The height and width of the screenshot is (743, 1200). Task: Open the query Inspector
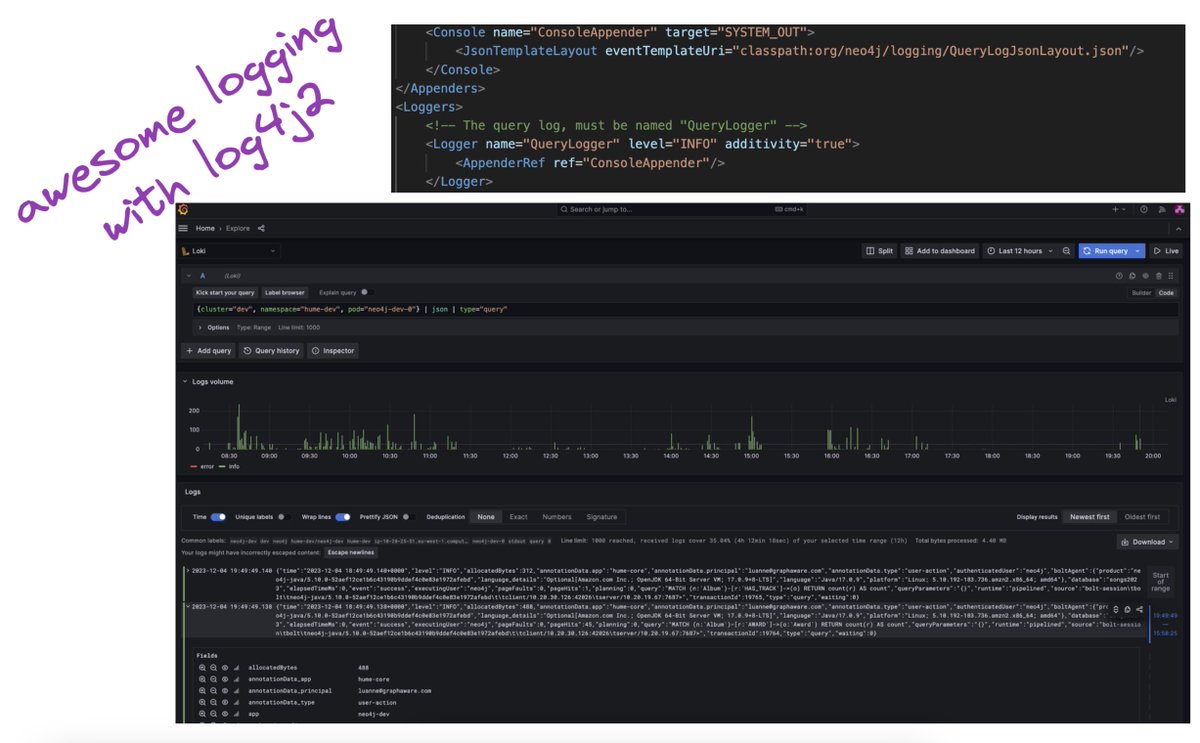(332, 351)
